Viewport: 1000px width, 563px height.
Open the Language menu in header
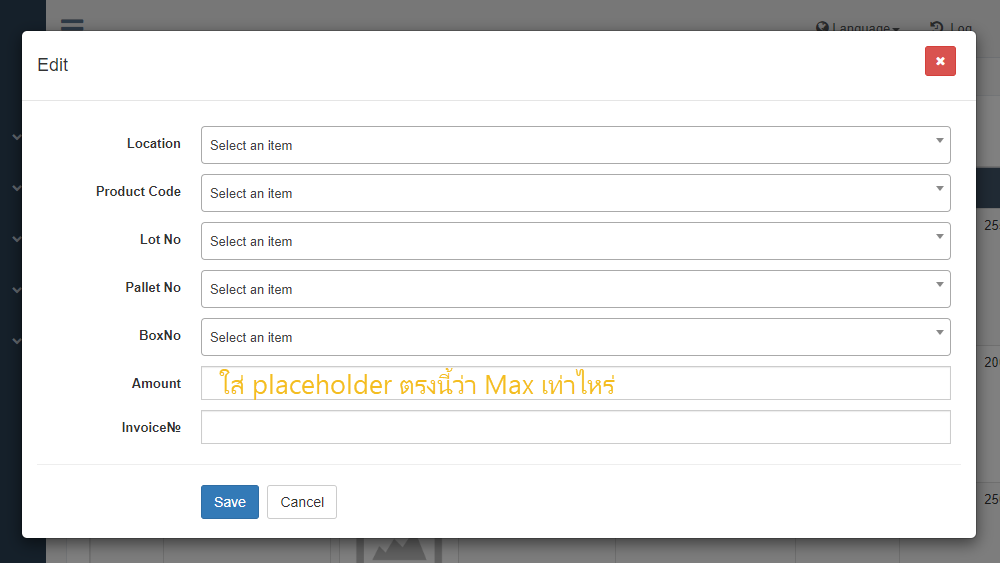858,27
